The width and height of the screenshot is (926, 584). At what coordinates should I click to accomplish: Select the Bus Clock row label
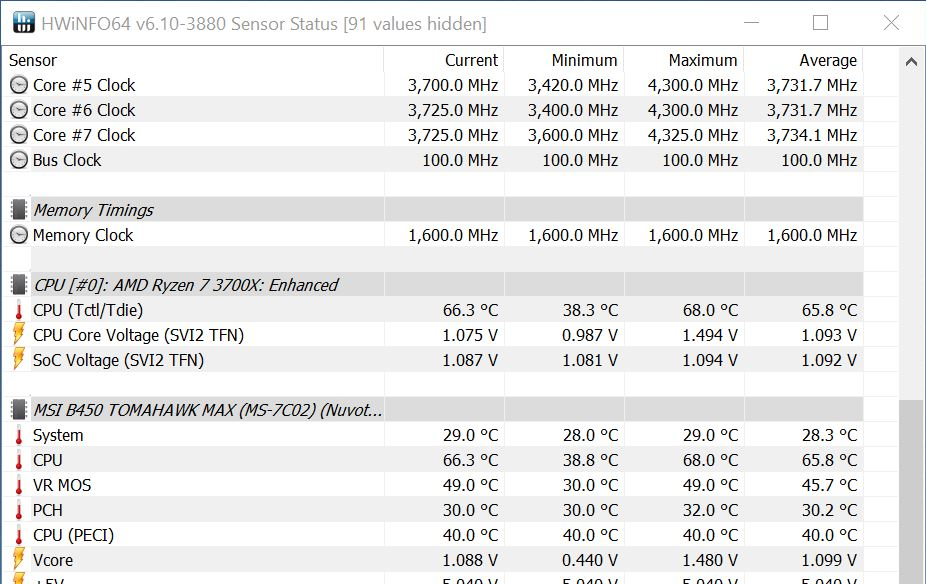67,160
